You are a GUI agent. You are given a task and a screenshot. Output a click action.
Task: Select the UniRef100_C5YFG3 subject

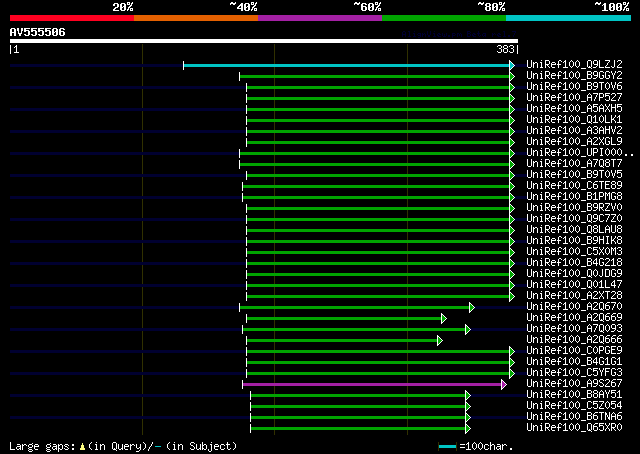click(574, 373)
